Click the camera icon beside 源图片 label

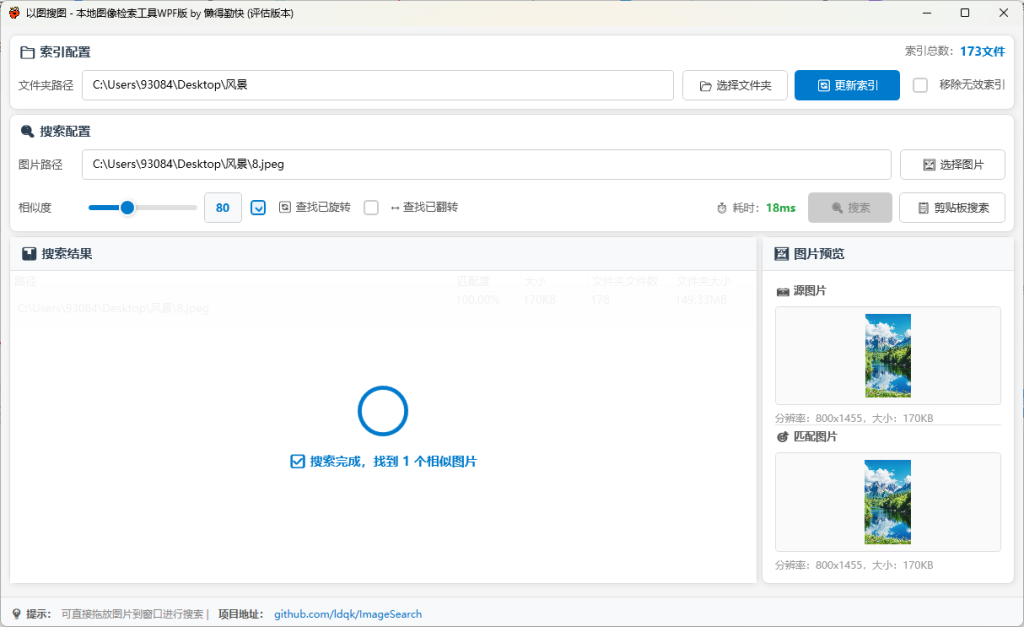[782, 291]
